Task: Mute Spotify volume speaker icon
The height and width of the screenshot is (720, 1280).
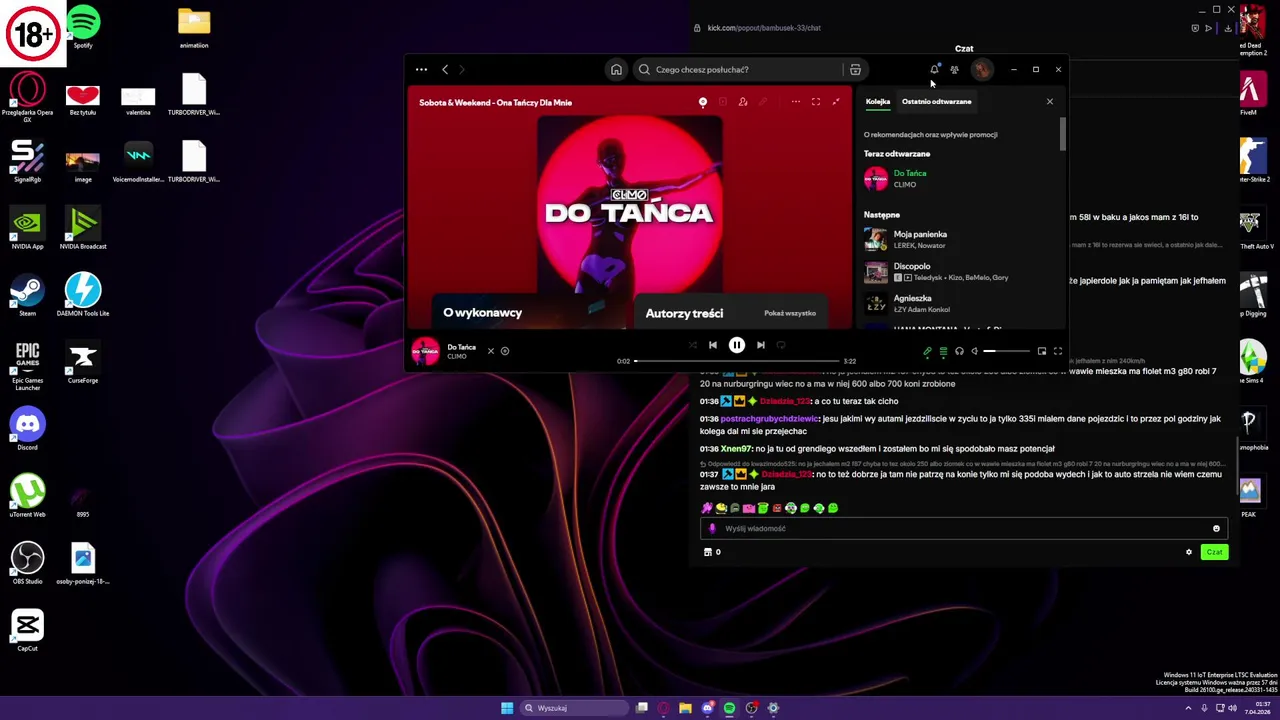Action: tap(975, 351)
